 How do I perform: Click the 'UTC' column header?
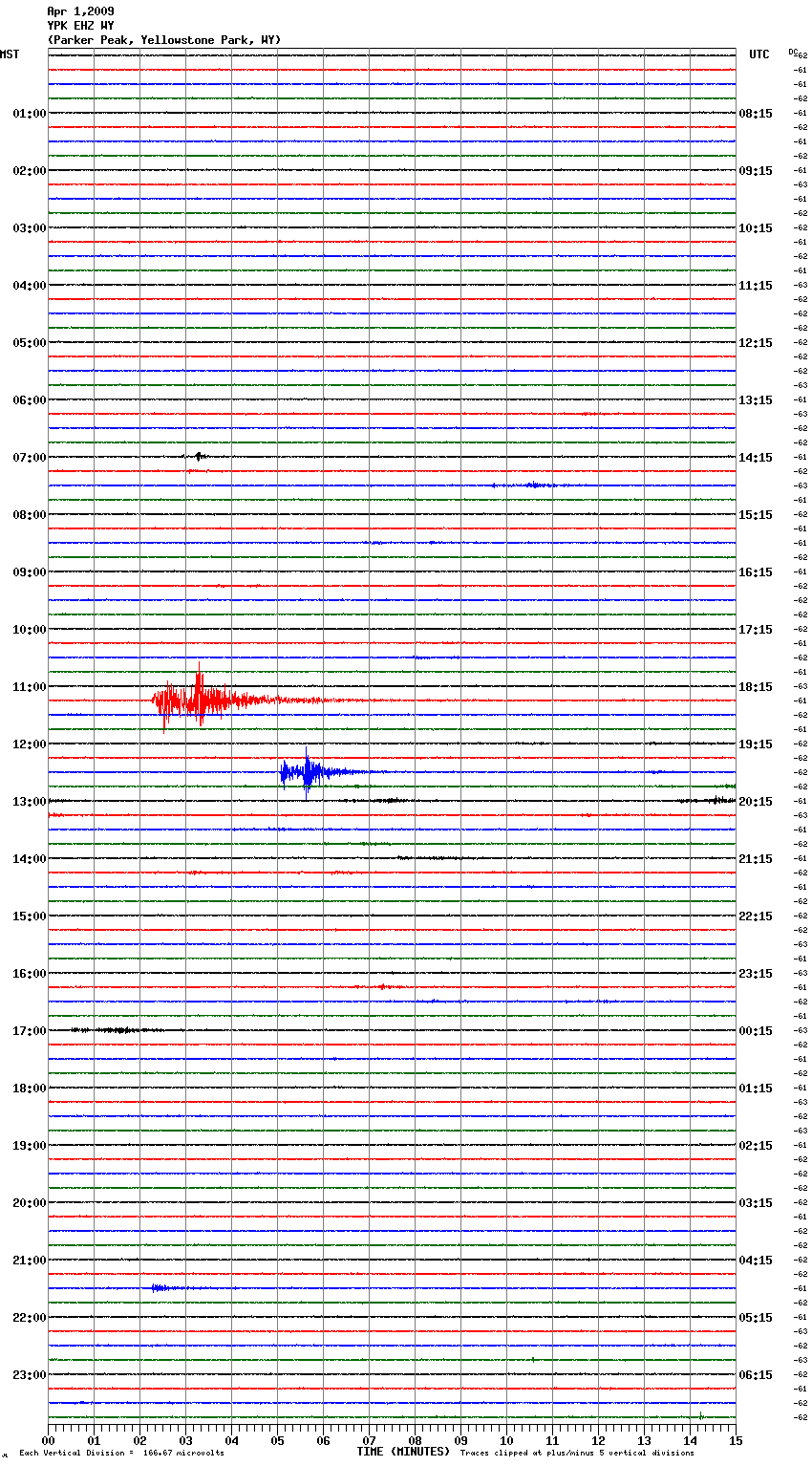point(759,54)
